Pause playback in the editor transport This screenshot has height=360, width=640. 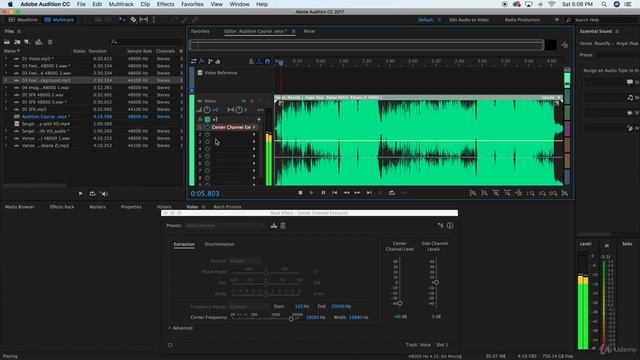(323, 193)
